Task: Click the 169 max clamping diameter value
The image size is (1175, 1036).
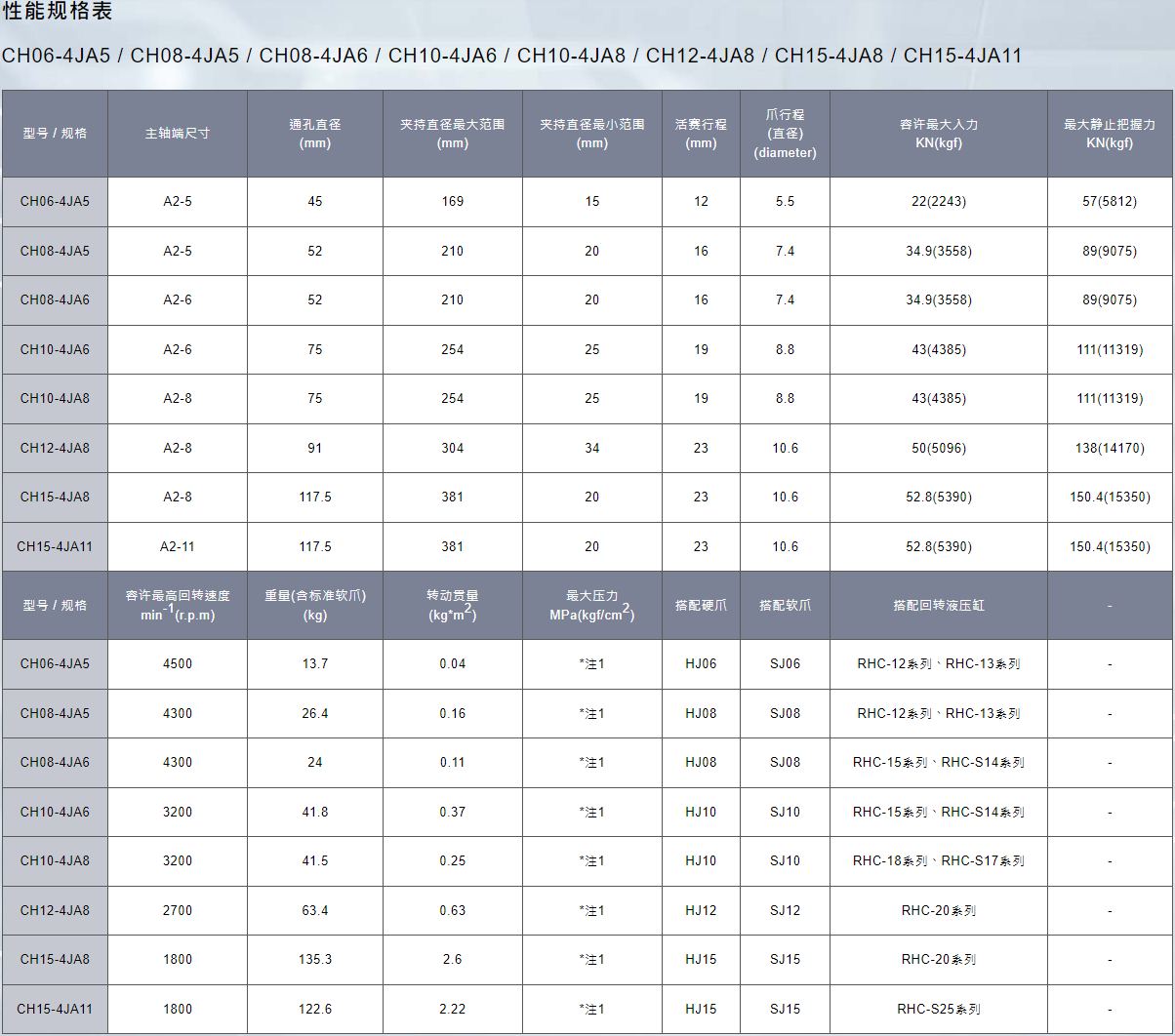Action: click(453, 202)
